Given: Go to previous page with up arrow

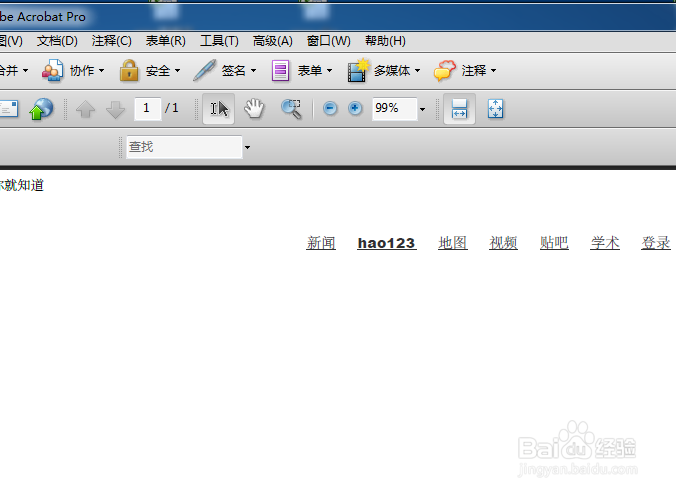Looking at the screenshot, I should 85,109.
